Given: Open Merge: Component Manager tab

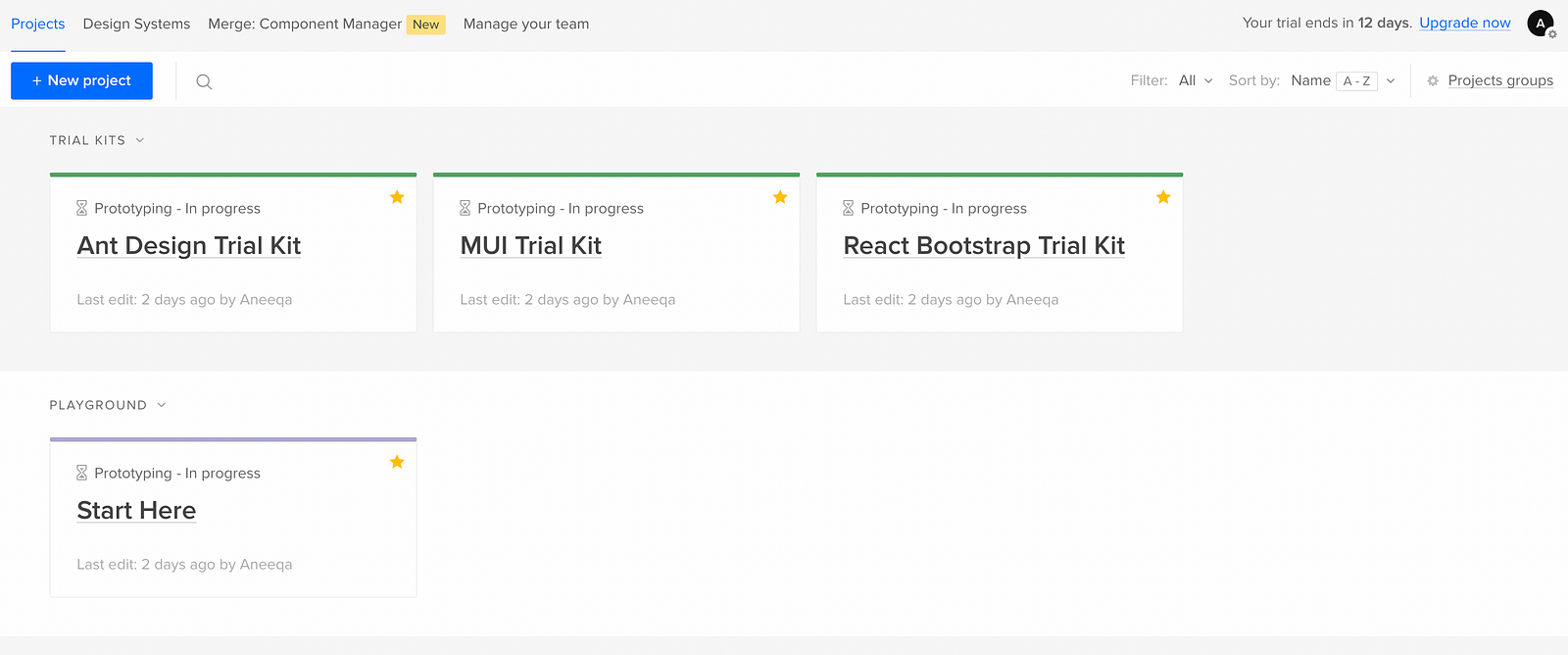Looking at the screenshot, I should 305,24.
